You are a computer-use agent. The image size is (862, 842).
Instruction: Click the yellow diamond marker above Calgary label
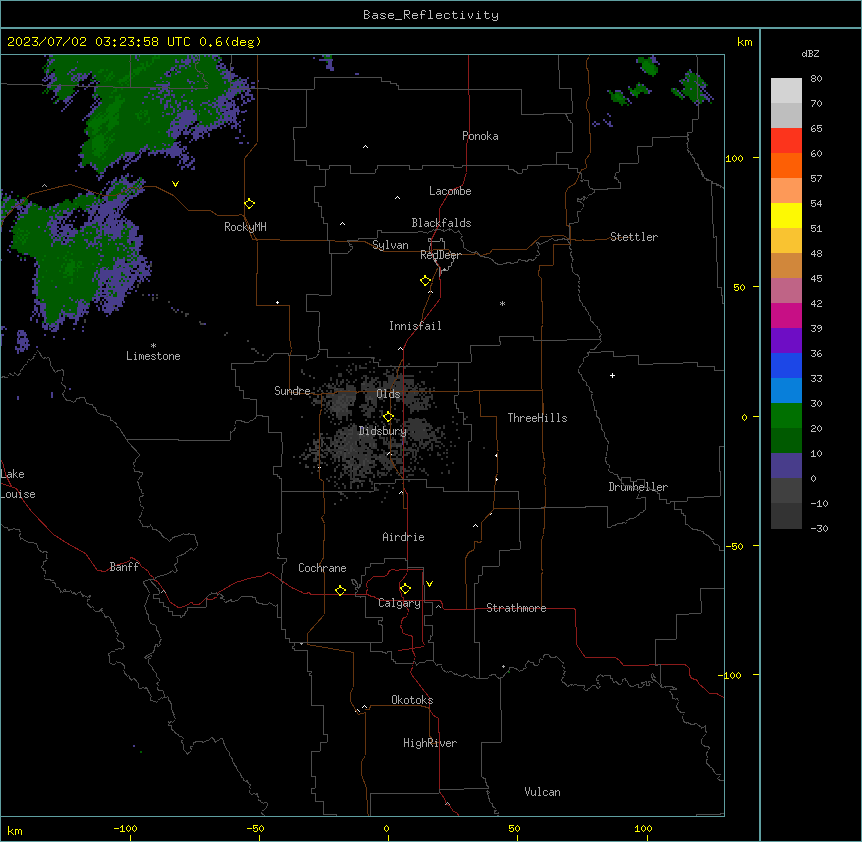[405, 589]
